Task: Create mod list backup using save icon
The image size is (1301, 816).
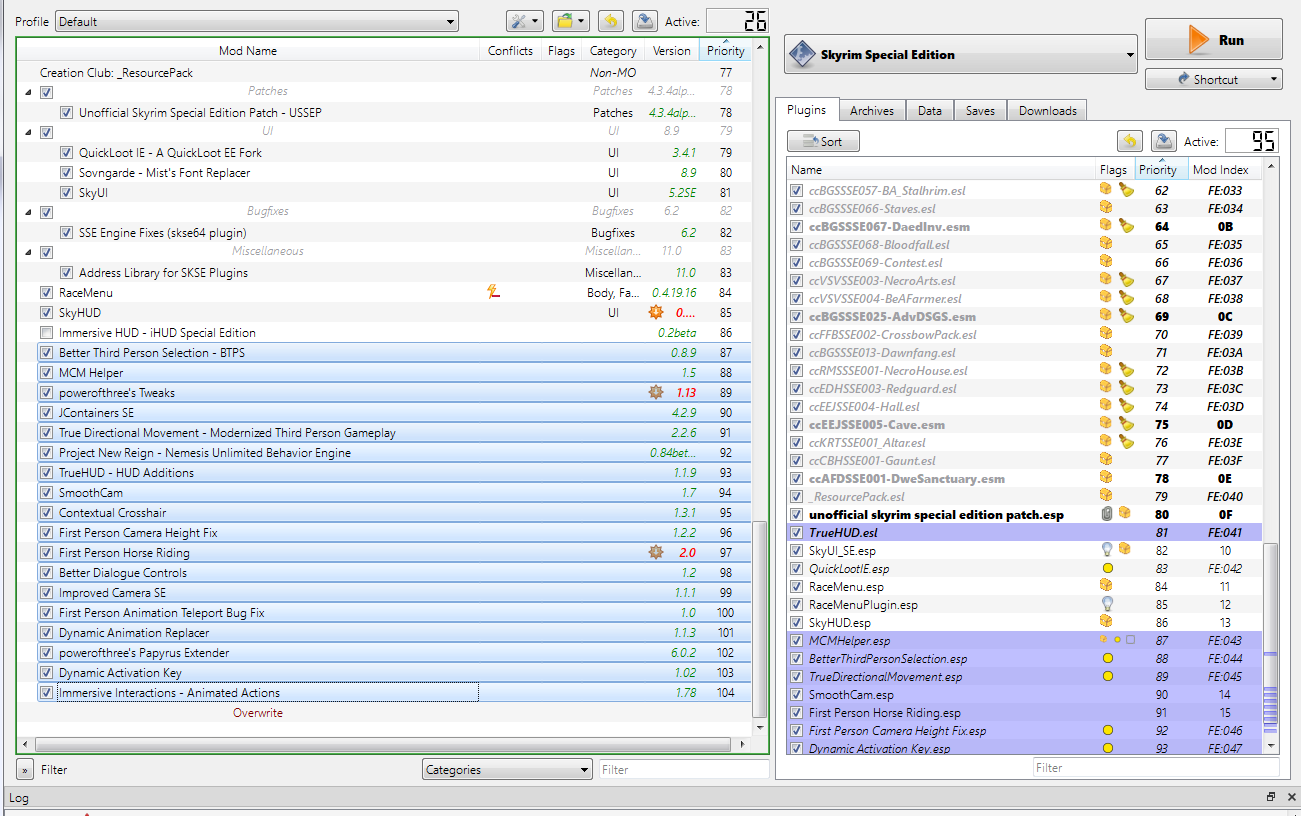Action: click(x=645, y=21)
